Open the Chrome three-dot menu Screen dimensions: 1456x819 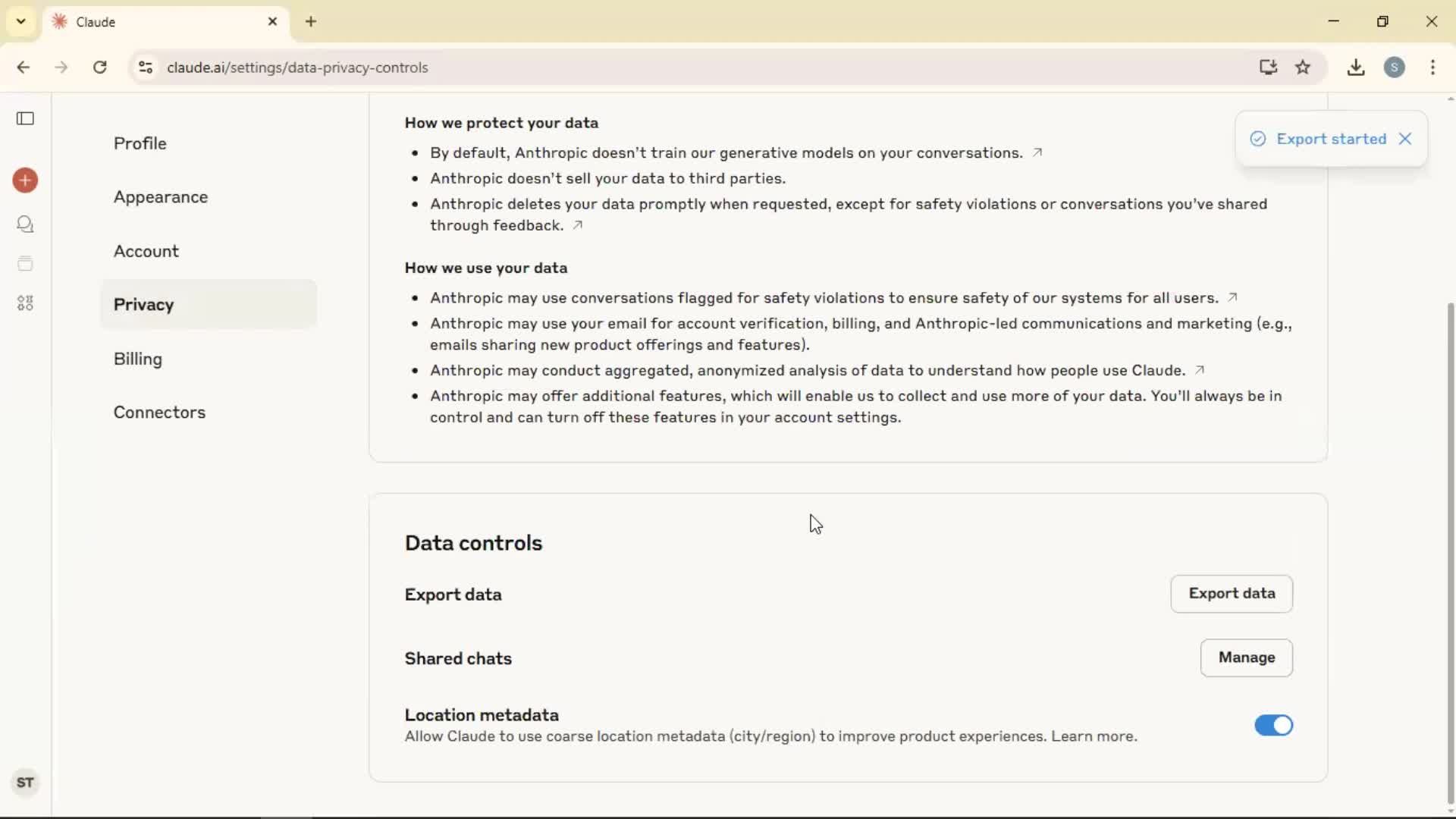click(x=1432, y=67)
